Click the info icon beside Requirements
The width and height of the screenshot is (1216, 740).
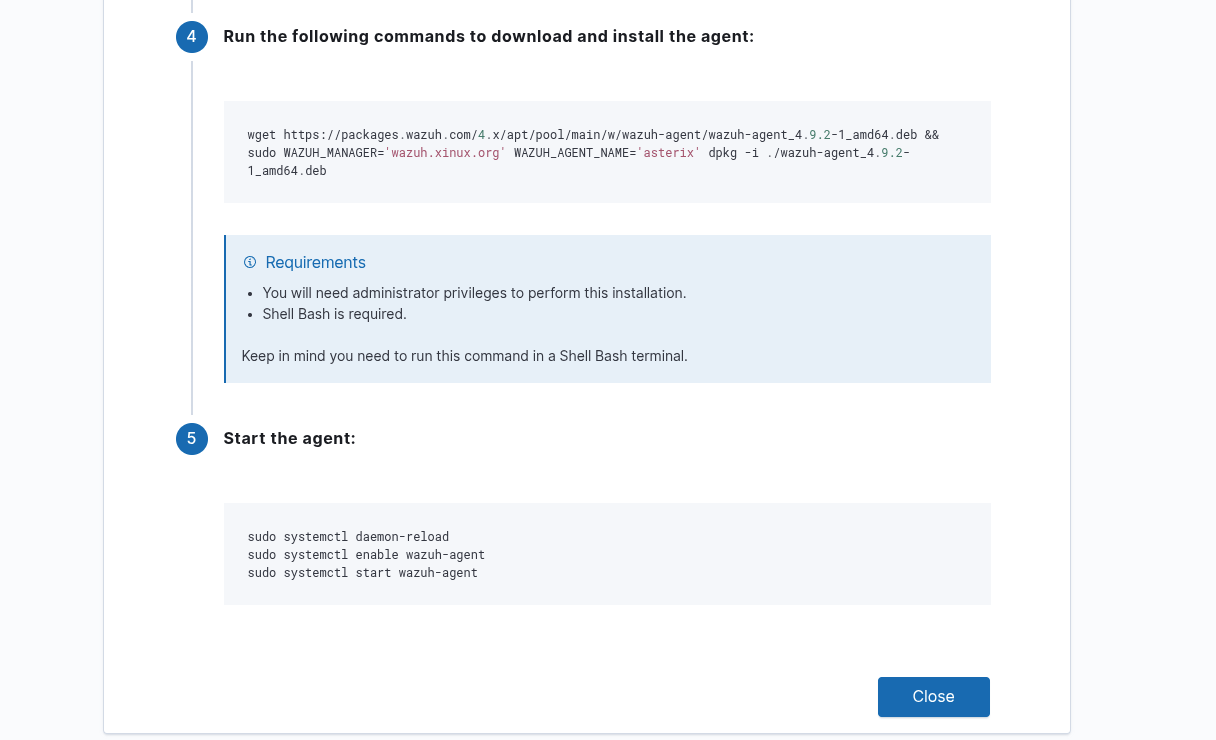tap(250, 262)
